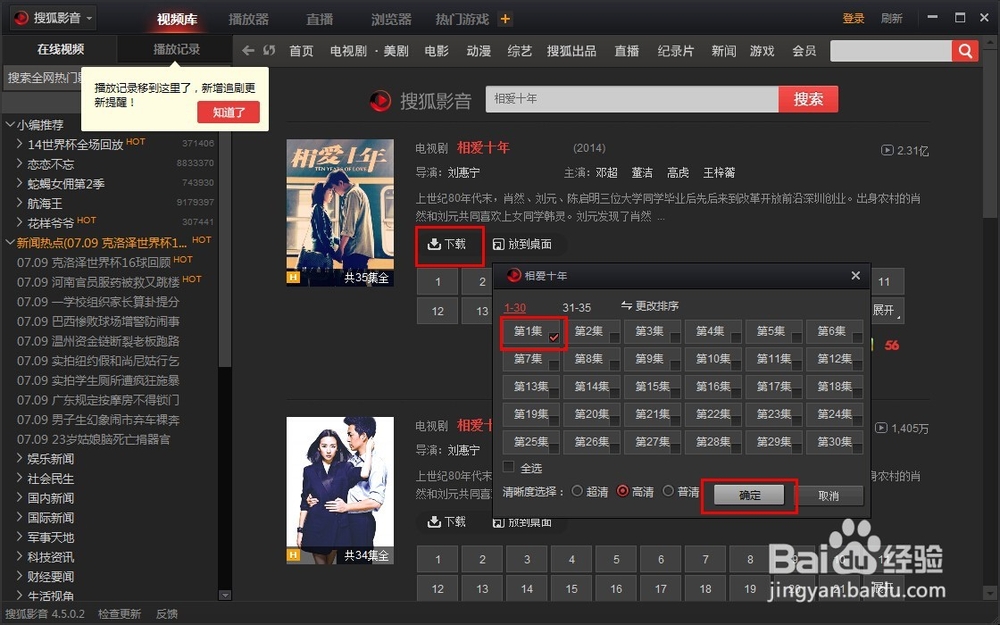The width and height of the screenshot is (1000, 625).
Task: Click the sidebar scrollbar down arrow
Action: tap(224, 595)
